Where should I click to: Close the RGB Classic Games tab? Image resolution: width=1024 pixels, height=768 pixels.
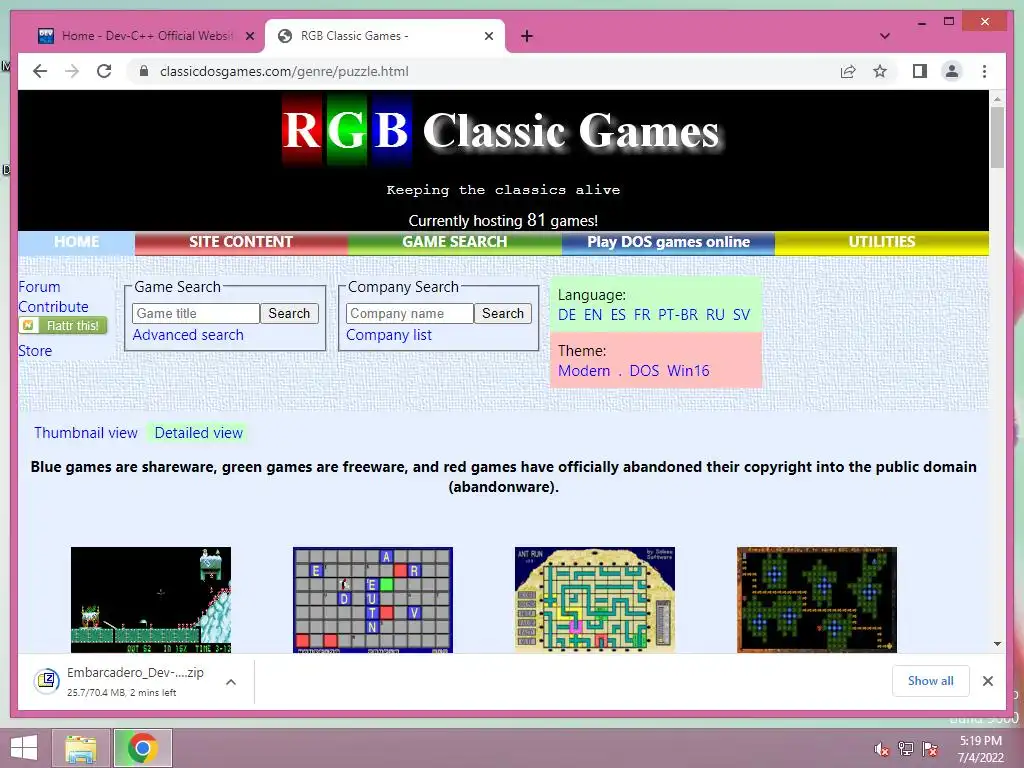488,36
